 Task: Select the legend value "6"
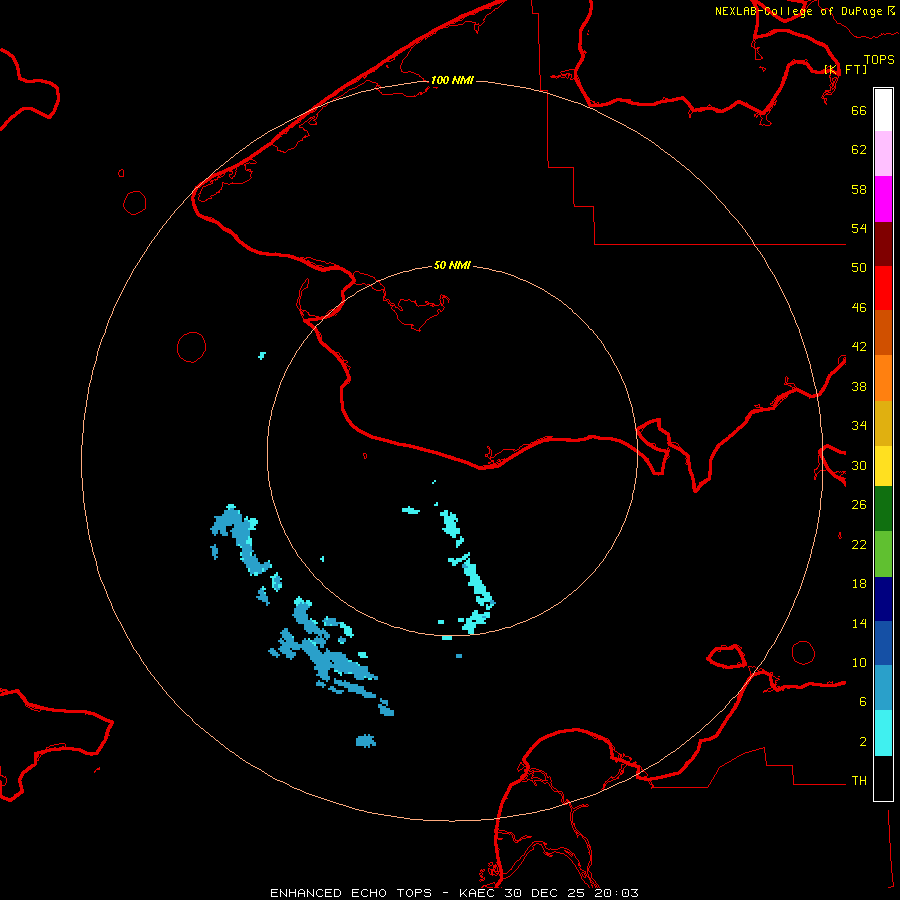862,702
